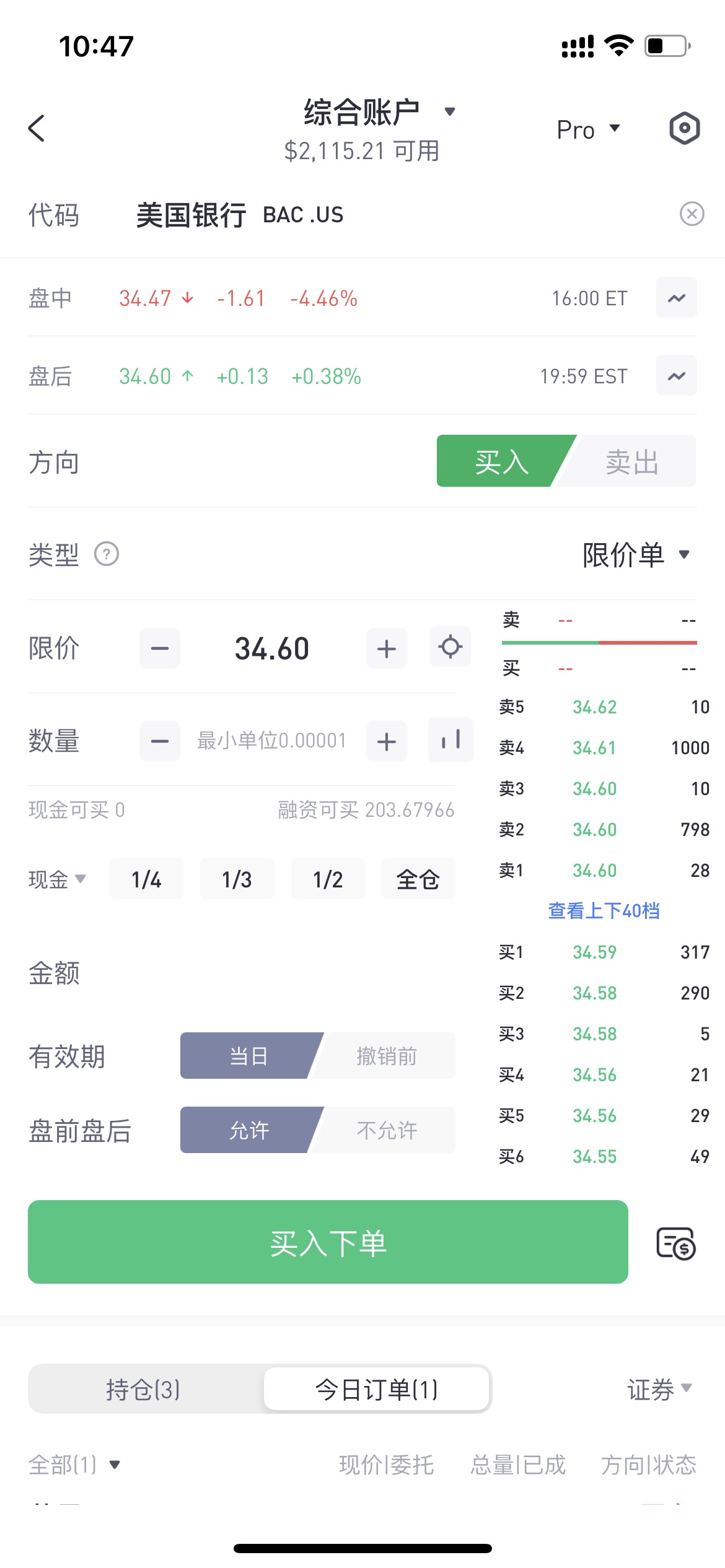Increase the quantity with plus
The width and height of the screenshot is (725, 1568).
point(387,741)
